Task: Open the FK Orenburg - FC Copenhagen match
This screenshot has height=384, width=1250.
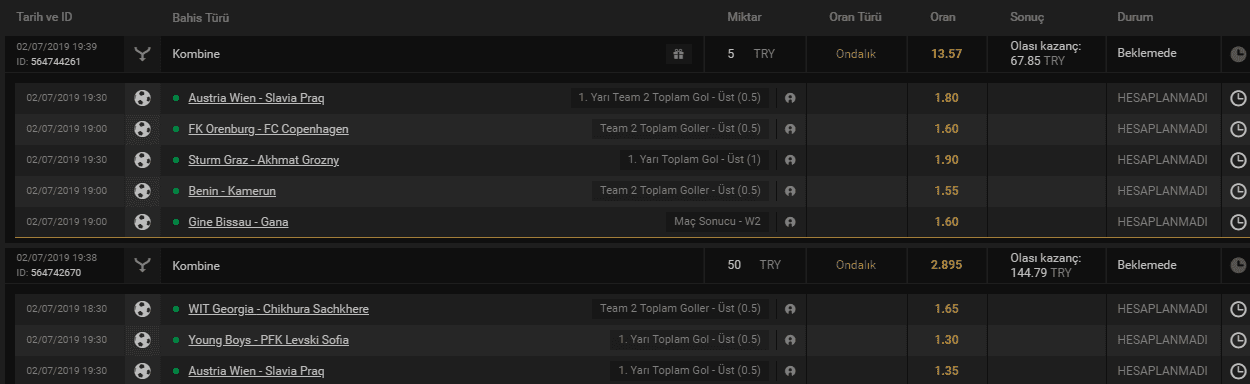Action: [x=268, y=129]
